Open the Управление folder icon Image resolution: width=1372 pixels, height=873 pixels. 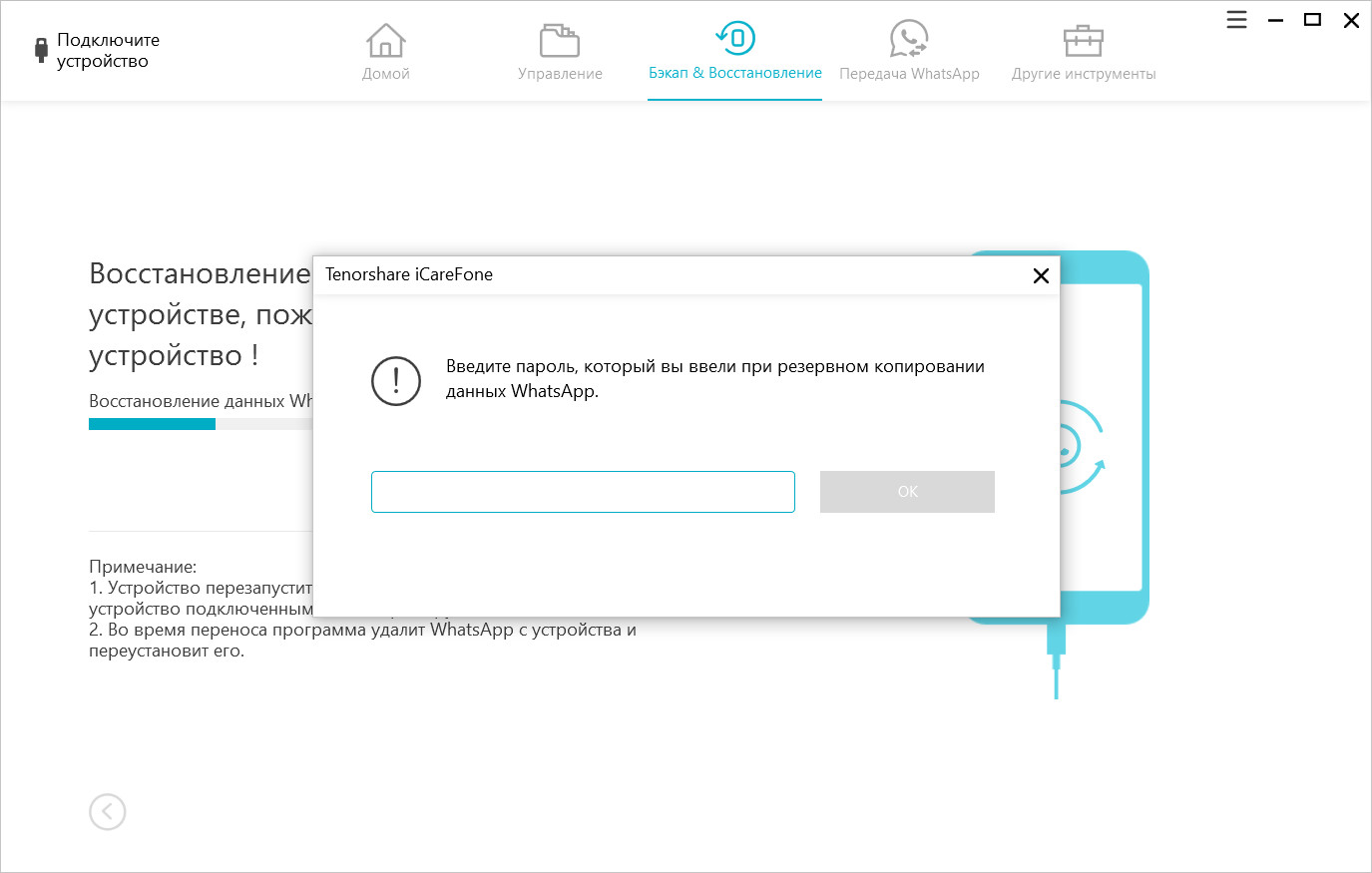[560, 40]
